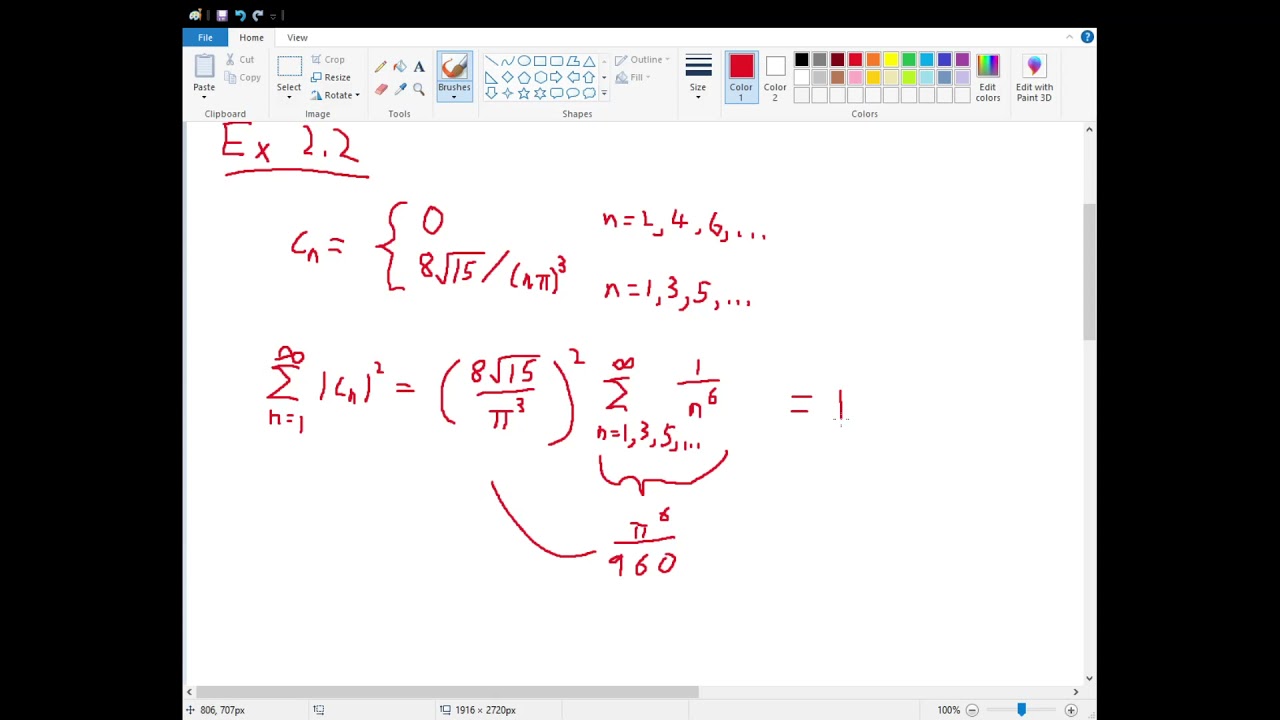Select the Eraser tool
This screenshot has width=1280, height=720.
coord(381,89)
